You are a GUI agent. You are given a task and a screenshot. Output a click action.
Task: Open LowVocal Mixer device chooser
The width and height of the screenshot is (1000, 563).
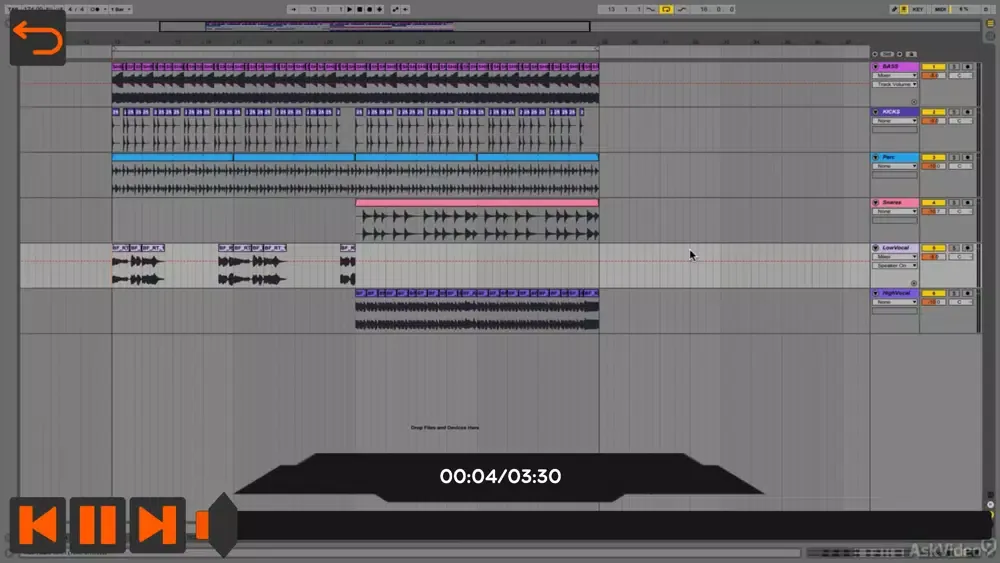(895, 257)
